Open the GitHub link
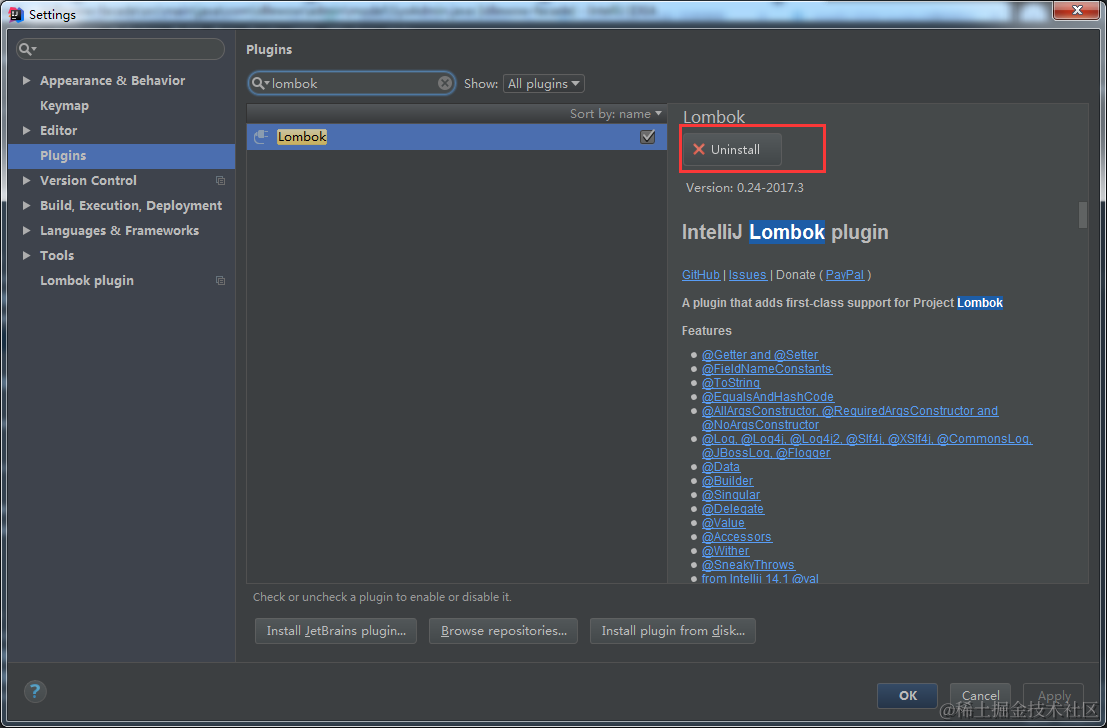 click(x=700, y=275)
